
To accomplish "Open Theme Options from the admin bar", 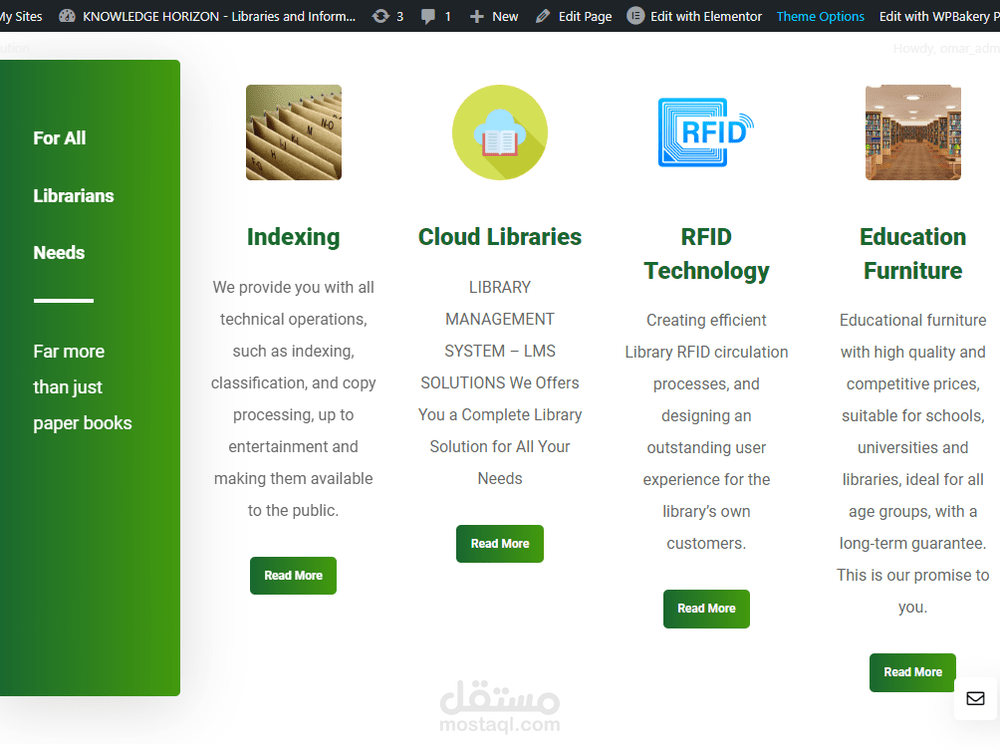I will coord(820,16).
